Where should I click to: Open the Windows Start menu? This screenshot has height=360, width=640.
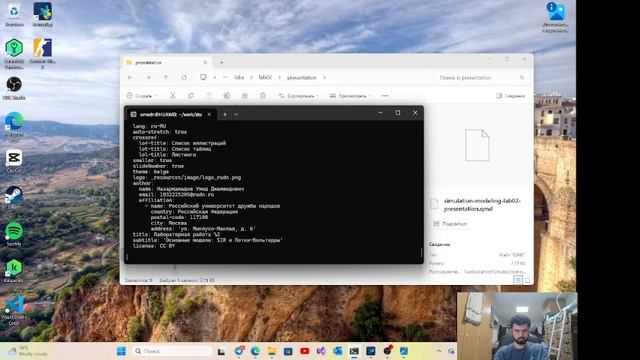pyautogui.click(x=121, y=351)
